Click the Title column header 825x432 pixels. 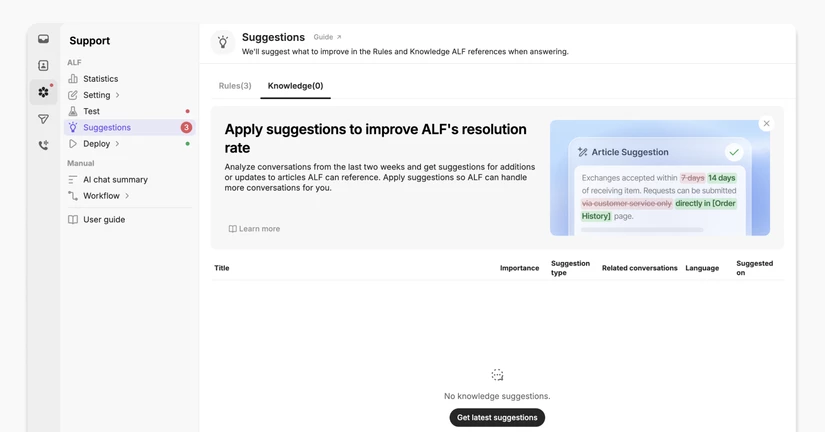[x=222, y=268]
